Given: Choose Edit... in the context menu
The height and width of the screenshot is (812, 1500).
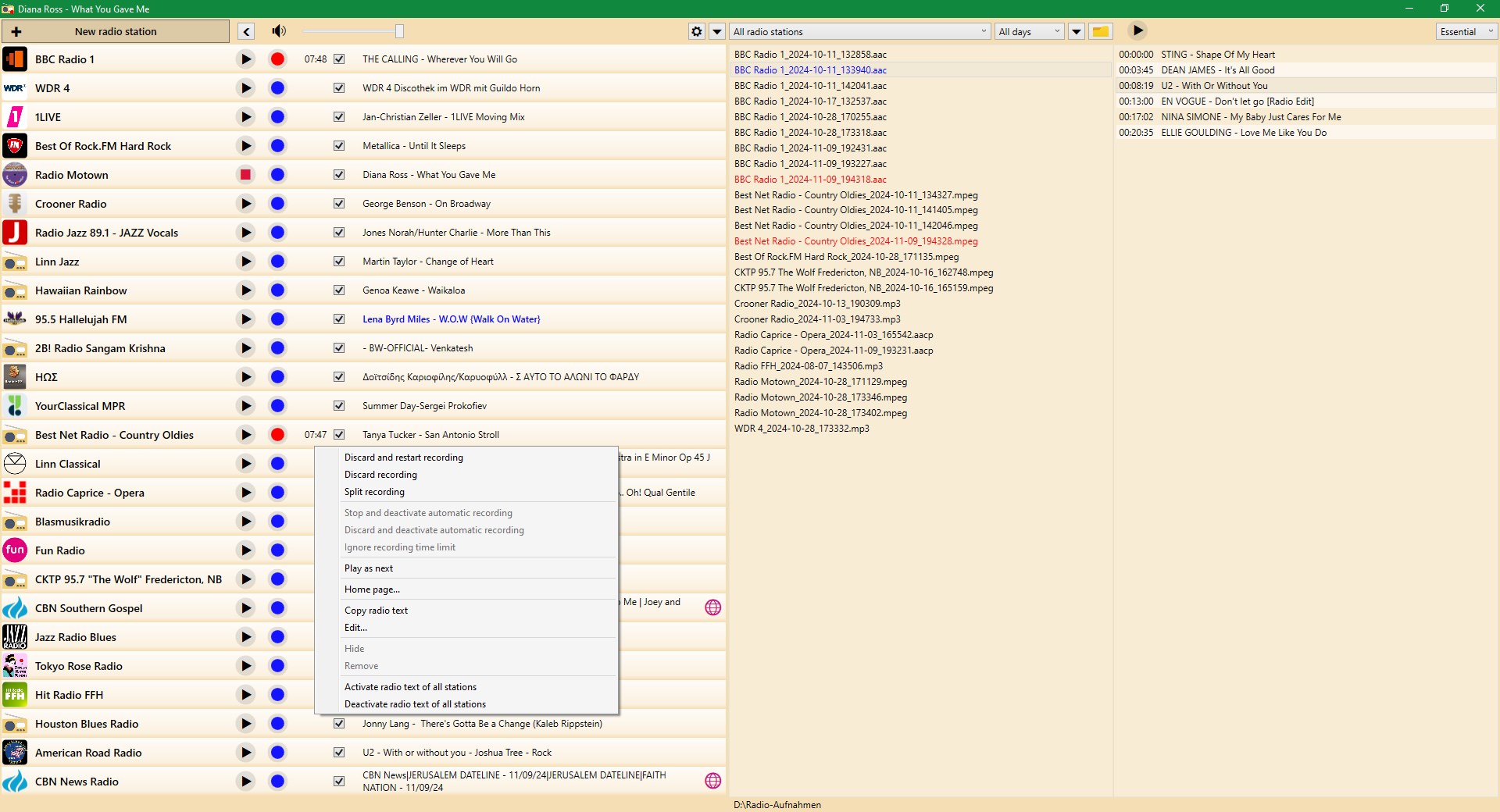Looking at the screenshot, I should click(x=466, y=628).
